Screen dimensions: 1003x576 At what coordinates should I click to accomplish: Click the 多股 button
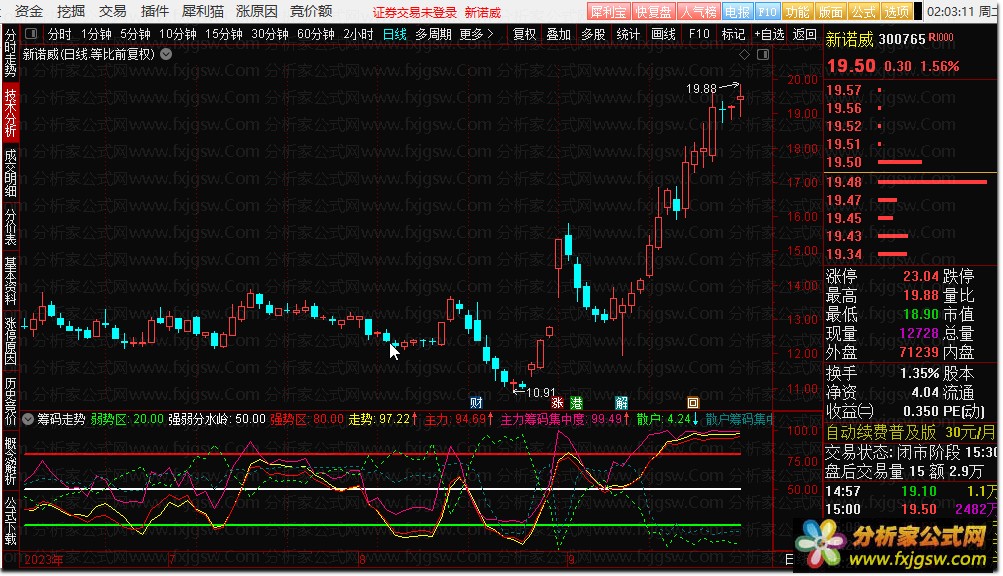(593, 34)
